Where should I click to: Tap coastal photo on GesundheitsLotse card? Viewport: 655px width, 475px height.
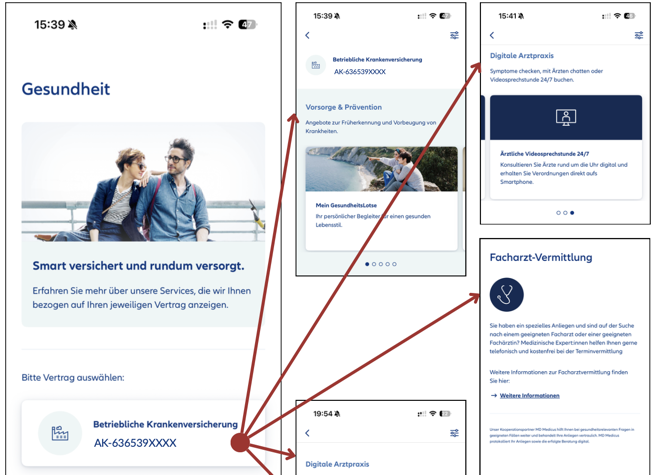(x=381, y=169)
